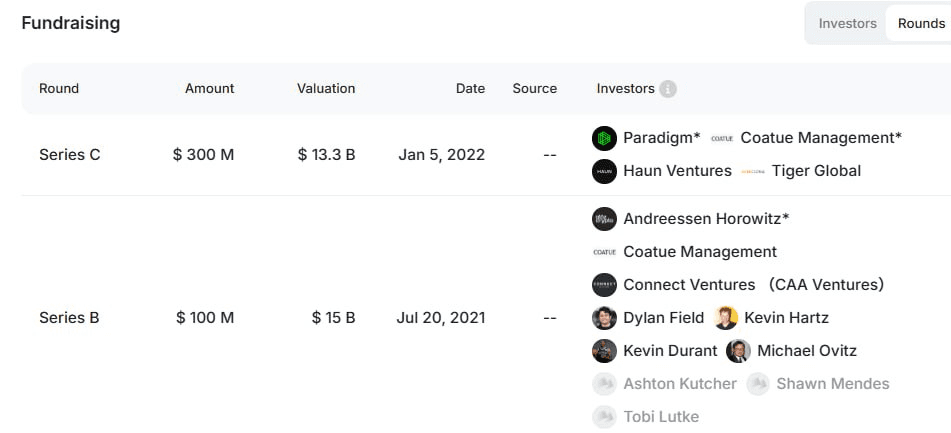Viewport: 951px width, 433px height.
Task: Click Kevin Durant's avatar photo
Action: pos(604,351)
